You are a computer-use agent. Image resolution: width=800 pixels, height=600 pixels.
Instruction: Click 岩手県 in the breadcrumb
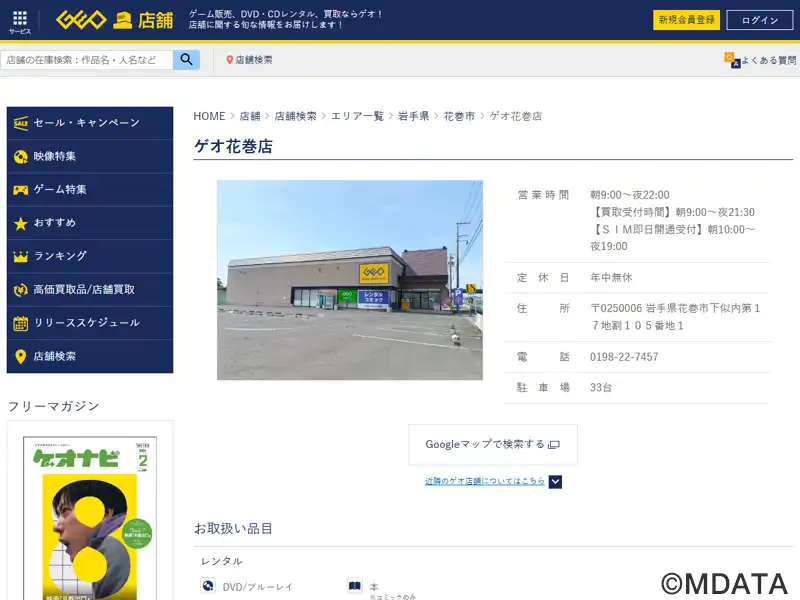point(413,116)
